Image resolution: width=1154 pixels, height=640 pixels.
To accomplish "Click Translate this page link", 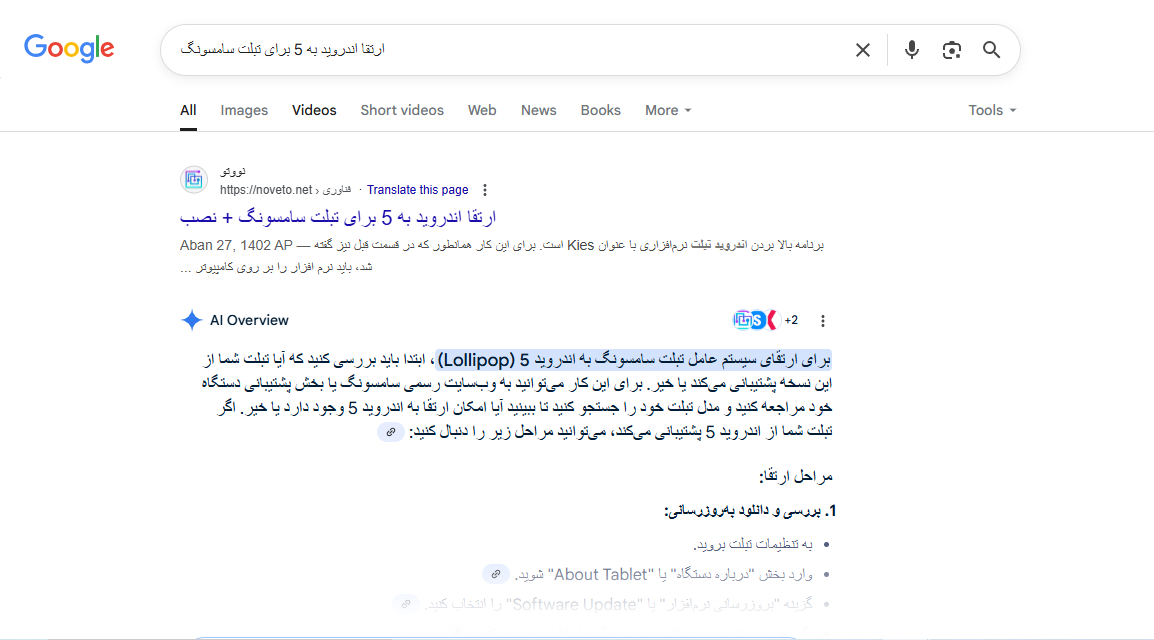I will click(x=417, y=190).
